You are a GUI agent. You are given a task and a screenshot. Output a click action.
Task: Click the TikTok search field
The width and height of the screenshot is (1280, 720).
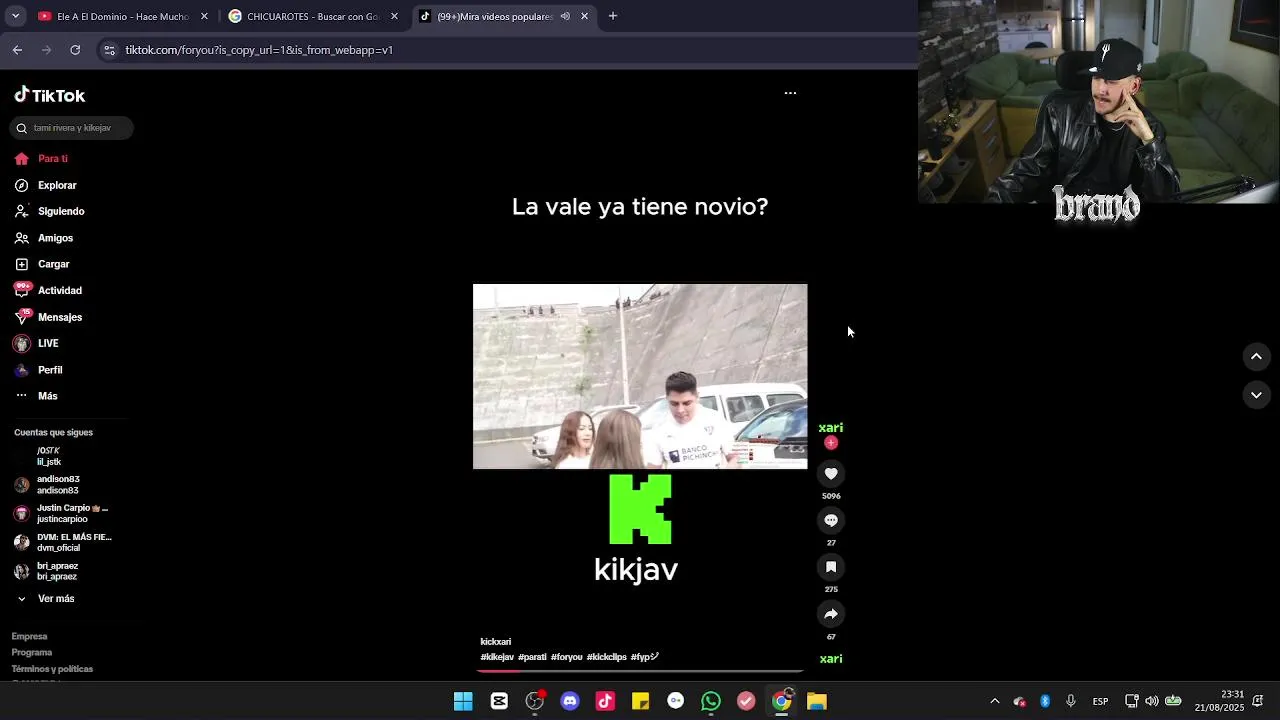point(71,128)
